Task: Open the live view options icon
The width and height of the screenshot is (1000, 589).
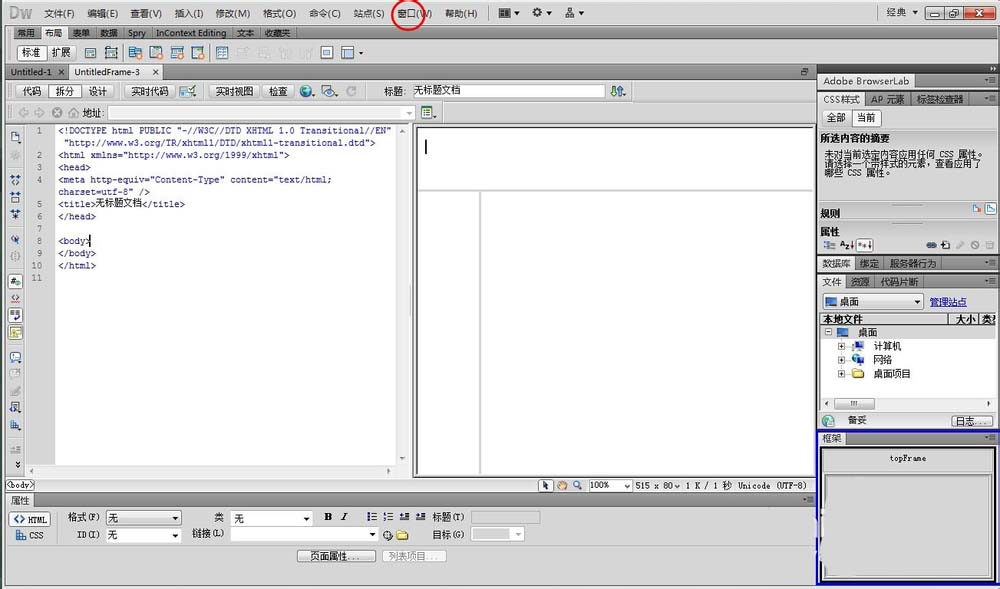Action: [x=428, y=113]
